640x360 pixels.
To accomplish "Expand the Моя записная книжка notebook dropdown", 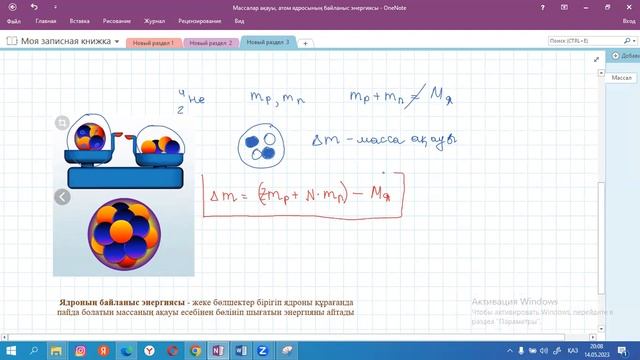I will click(117, 41).
